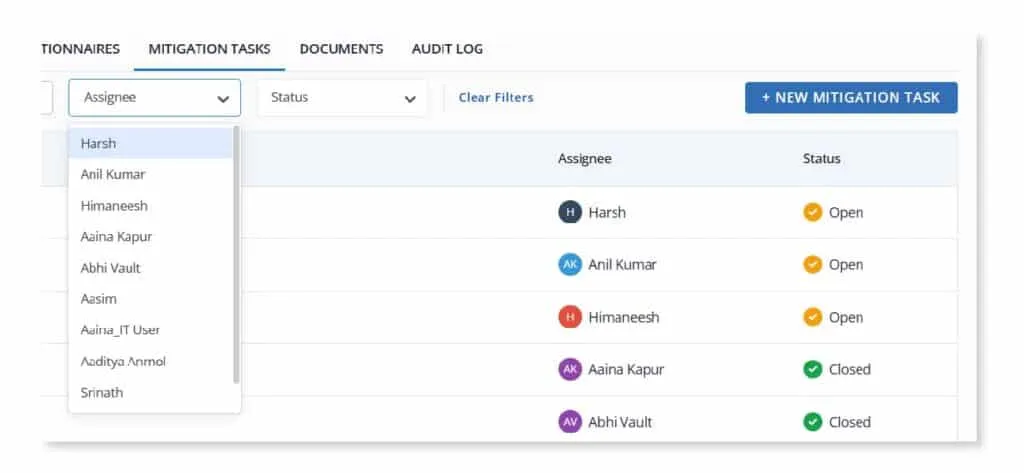The height and width of the screenshot is (473, 1024).
Task: Collapse the Assignee dropdown with its chevron
Action: 223,99
